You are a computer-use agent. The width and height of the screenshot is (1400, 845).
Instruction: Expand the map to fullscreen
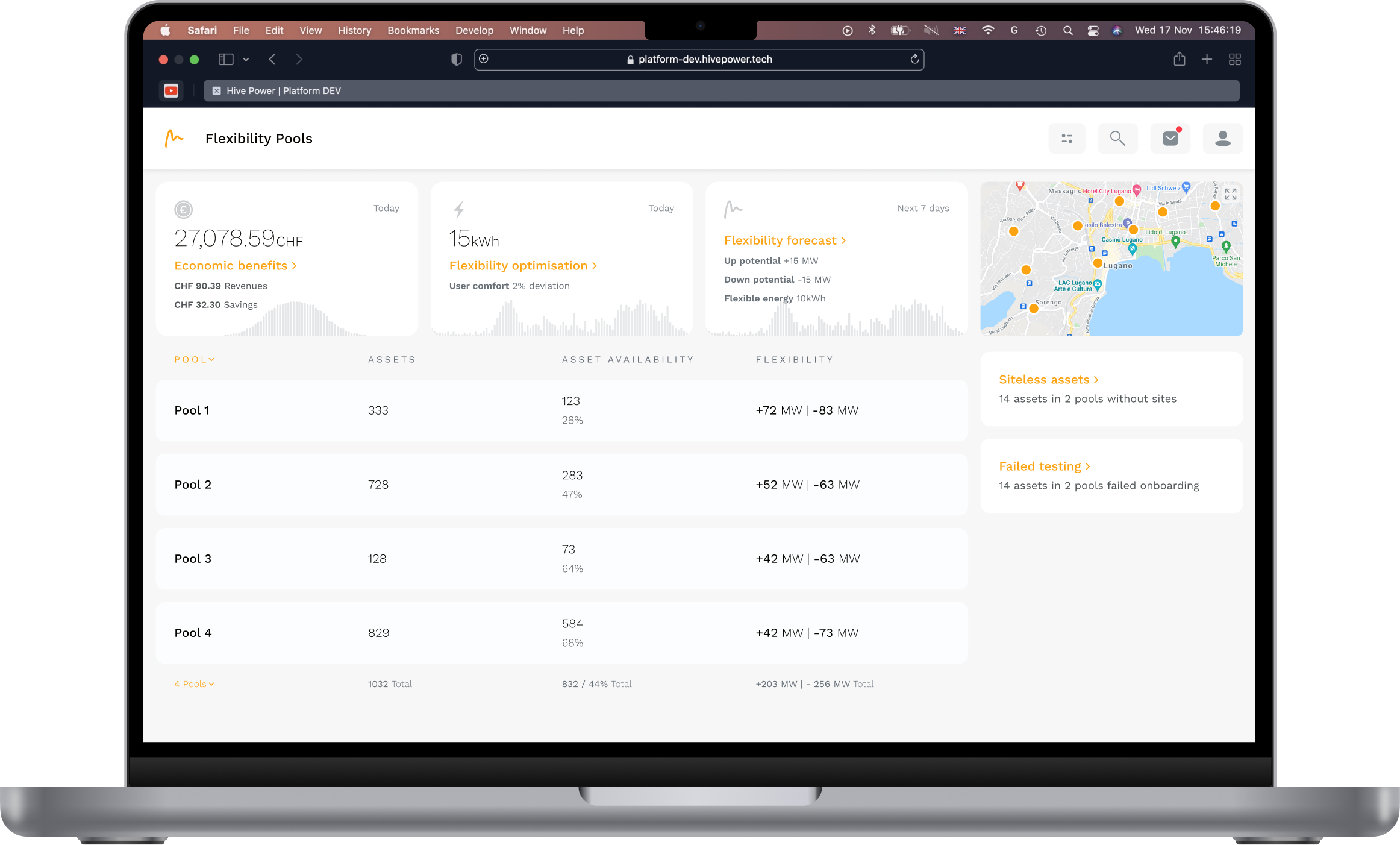(1230, 194)
